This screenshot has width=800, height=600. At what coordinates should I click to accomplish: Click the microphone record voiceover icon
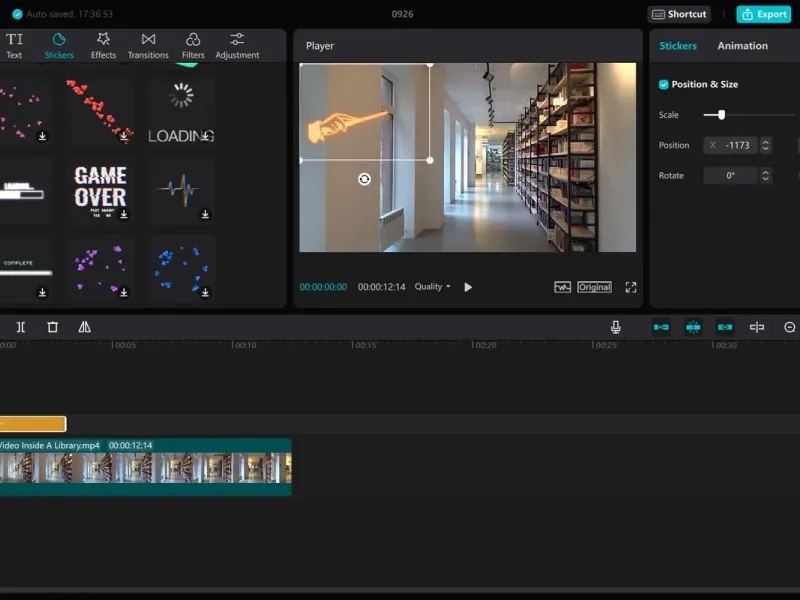click(x=616, y=327)
